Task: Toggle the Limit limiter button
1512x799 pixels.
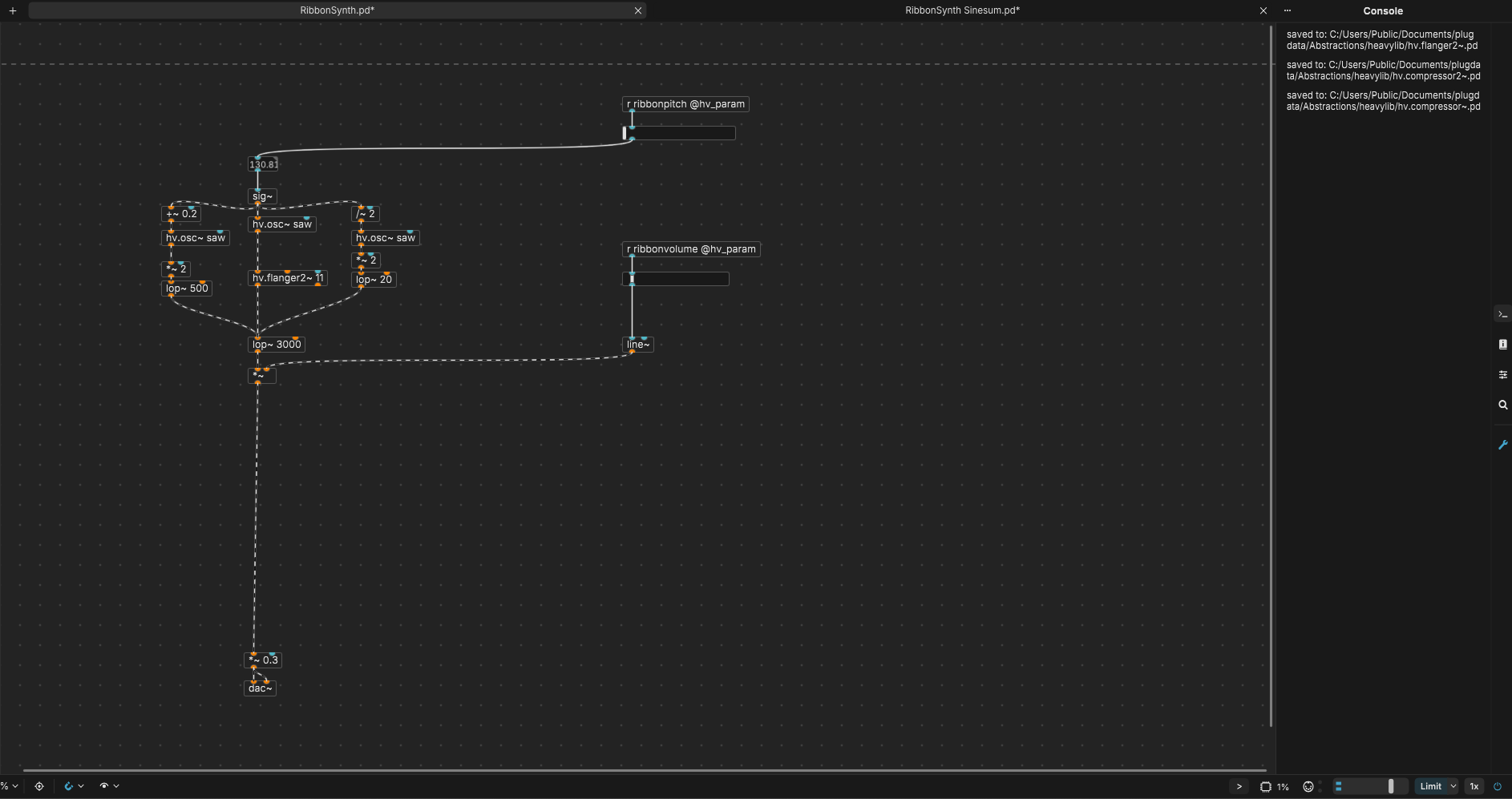Action: click(x=1430, y=787)
